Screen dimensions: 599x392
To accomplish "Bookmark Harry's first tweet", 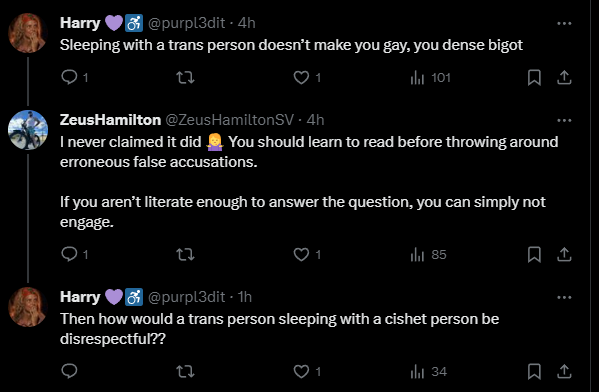I will pyautogui.click(x=534, y=78).
